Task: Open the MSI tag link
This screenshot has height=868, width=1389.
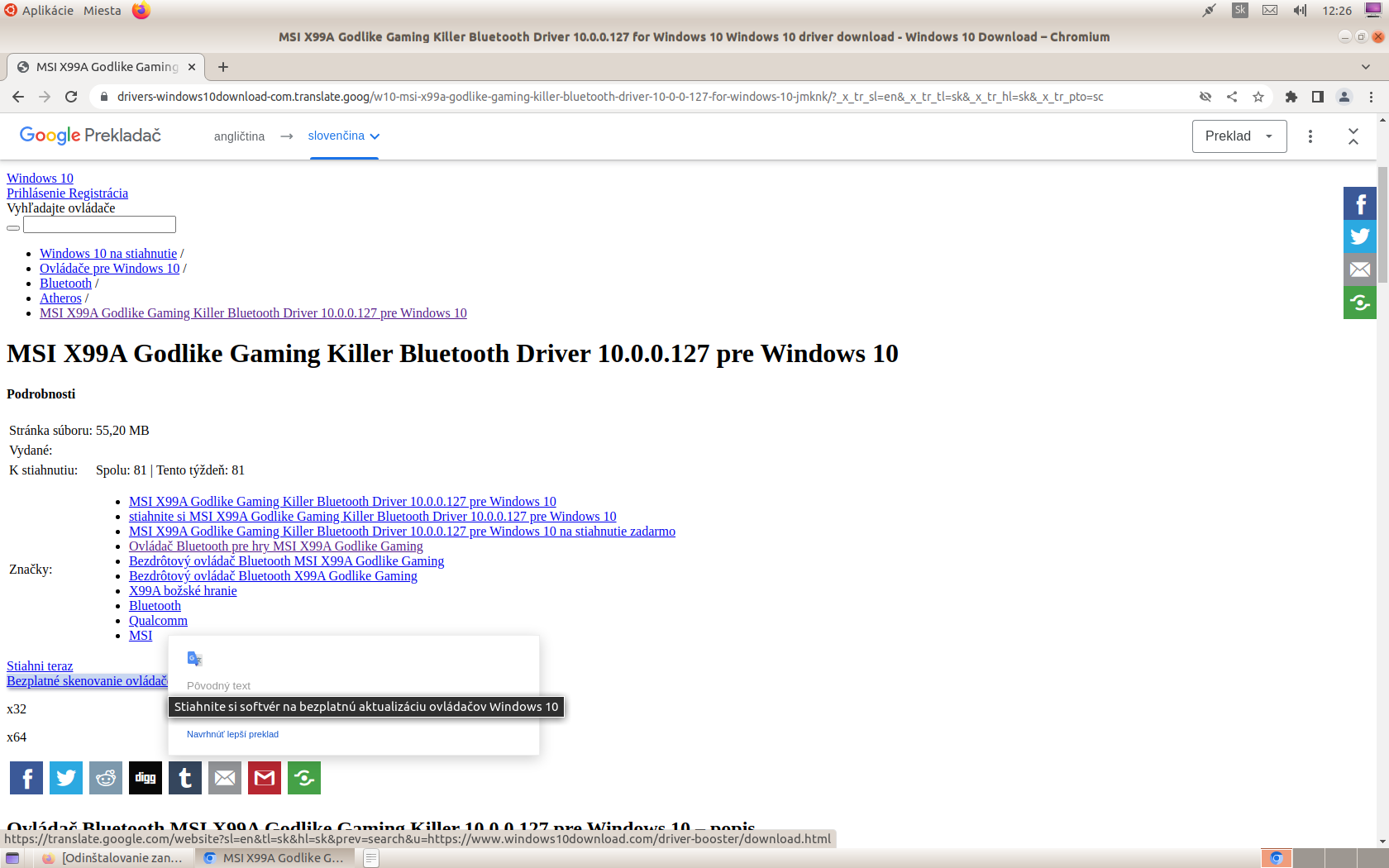Action: 141,636
